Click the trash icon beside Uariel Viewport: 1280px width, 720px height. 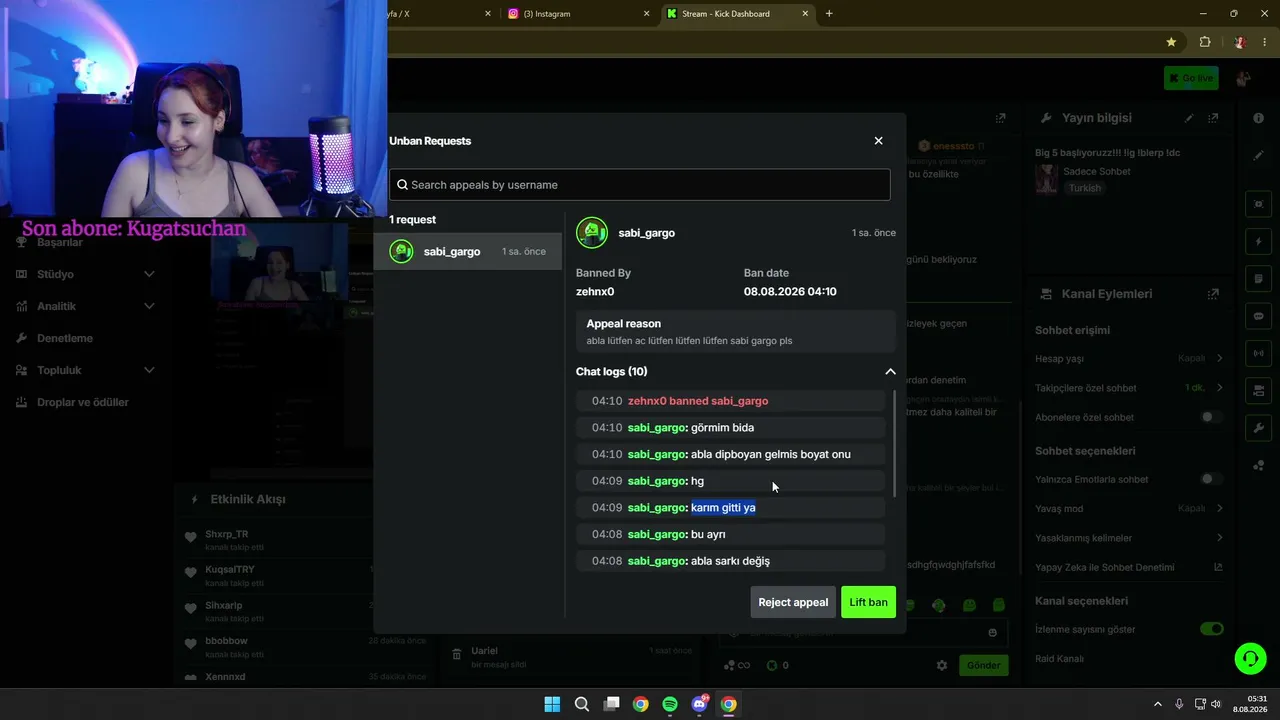(456, 654)
